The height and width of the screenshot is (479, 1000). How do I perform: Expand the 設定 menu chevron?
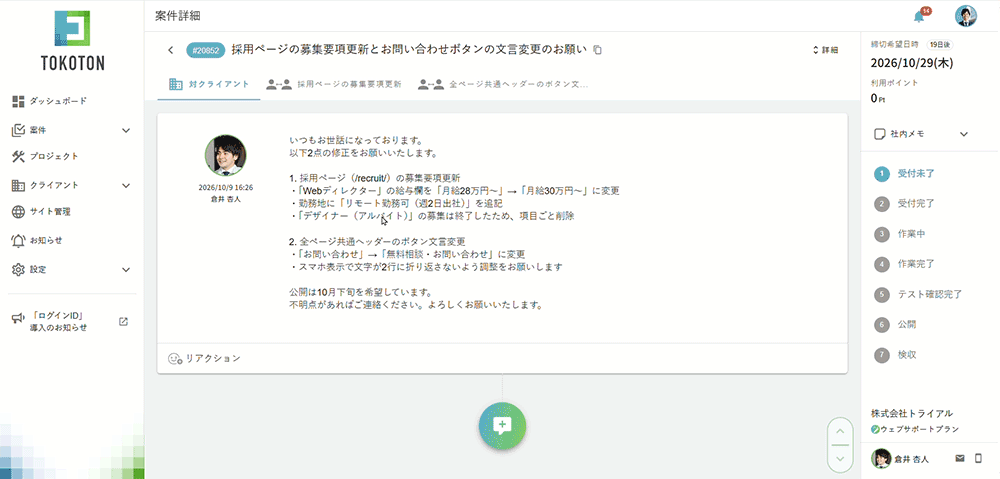(126, 270)
